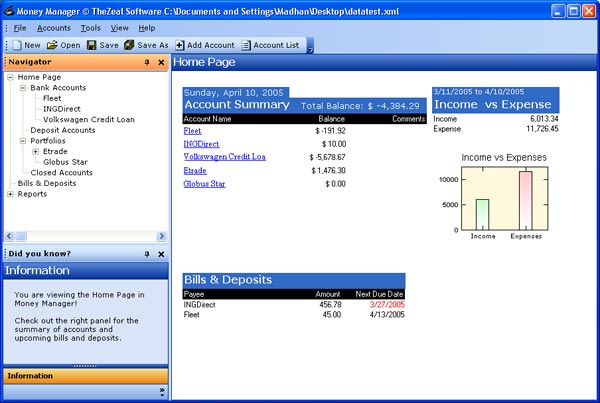Viewport: 600px width, 403px height.
Task: Click the Save As toolbar icon
Action: pyautogui.click(x=129, y=45)
